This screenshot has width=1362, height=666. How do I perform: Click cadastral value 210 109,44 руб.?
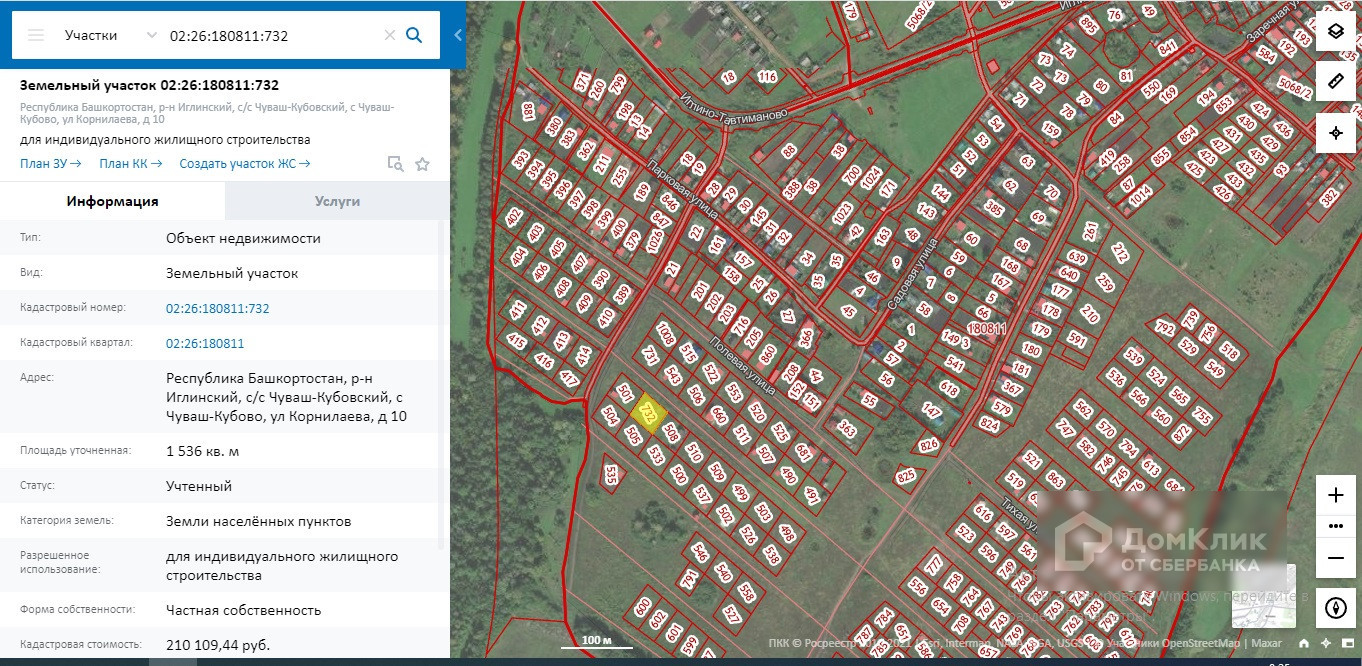click(x=218, y=645)
